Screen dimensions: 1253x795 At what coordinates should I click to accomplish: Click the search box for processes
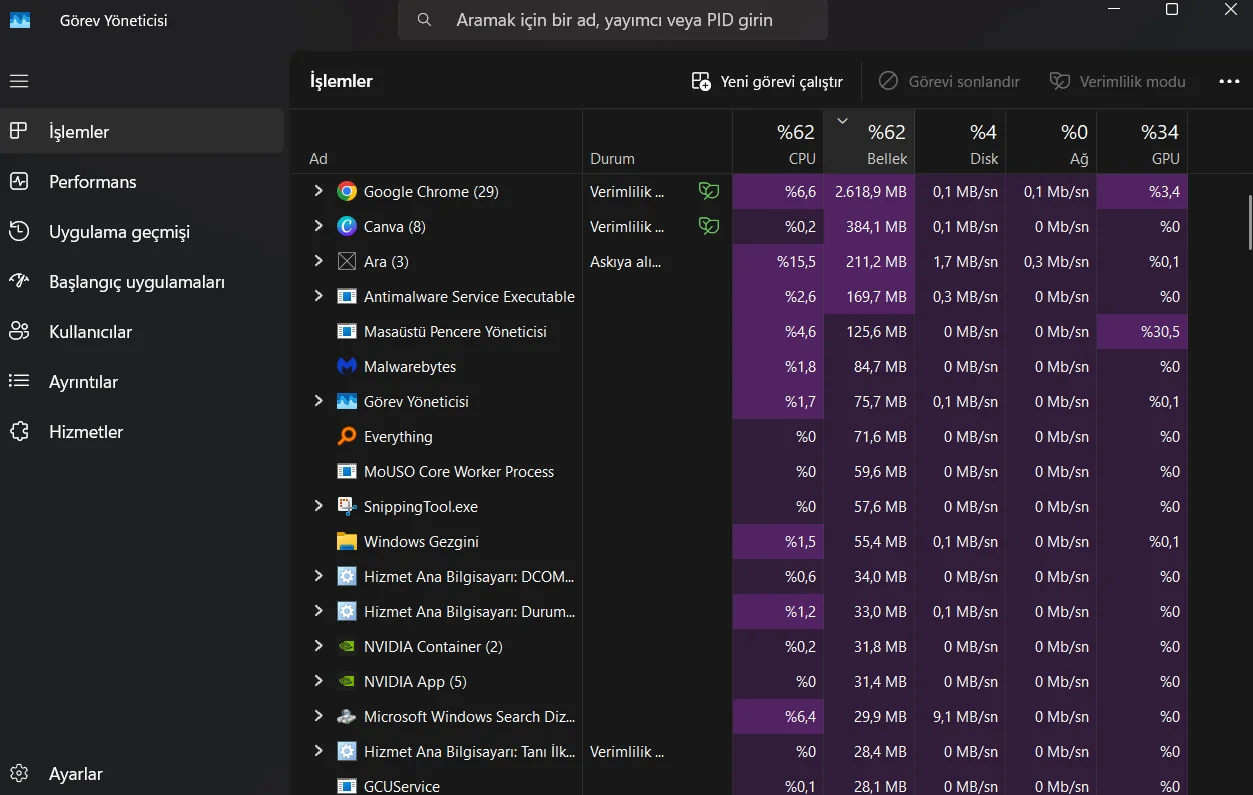pos(614,20)
